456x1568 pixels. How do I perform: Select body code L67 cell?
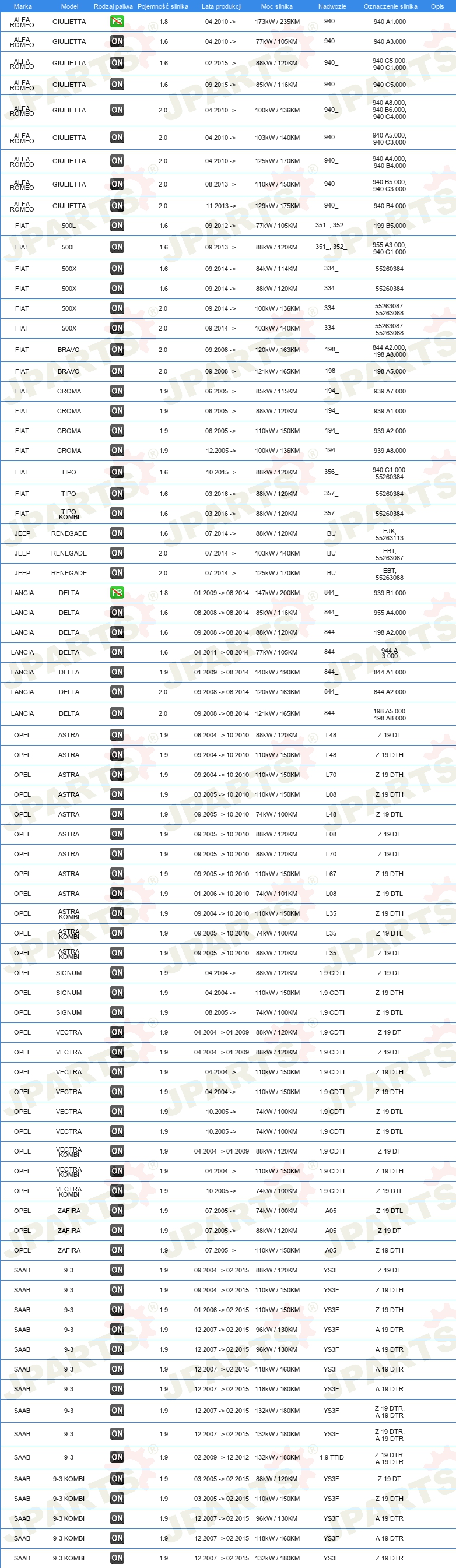(331, 874)
